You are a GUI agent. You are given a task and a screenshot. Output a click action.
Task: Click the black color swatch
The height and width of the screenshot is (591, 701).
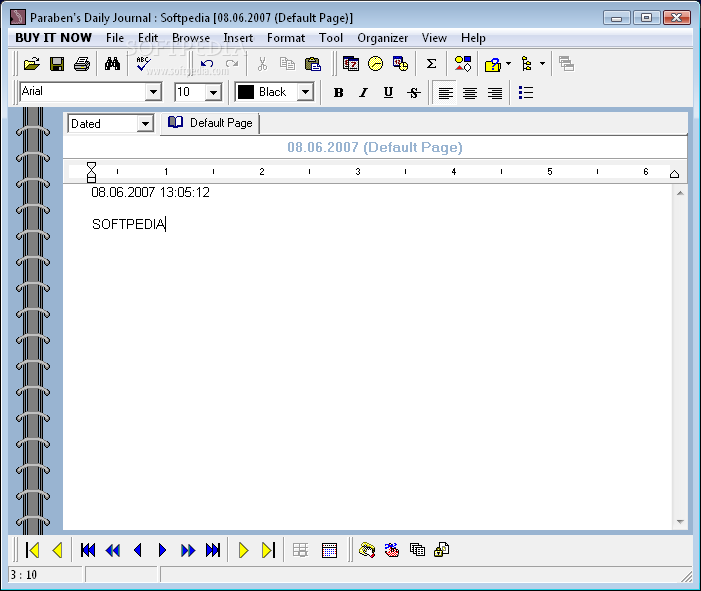click(x=246, y=92)
